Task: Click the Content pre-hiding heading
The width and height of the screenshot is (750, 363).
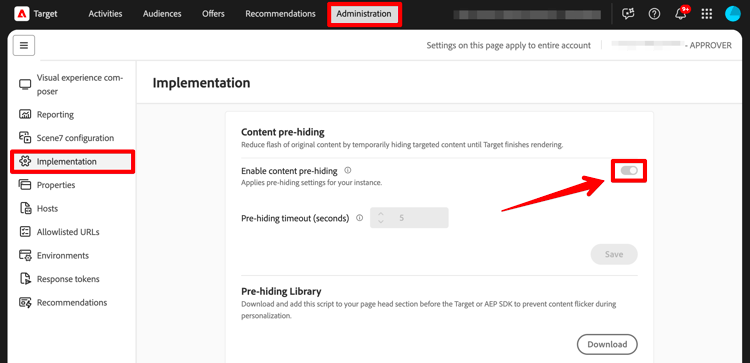Action: (283, 132)
